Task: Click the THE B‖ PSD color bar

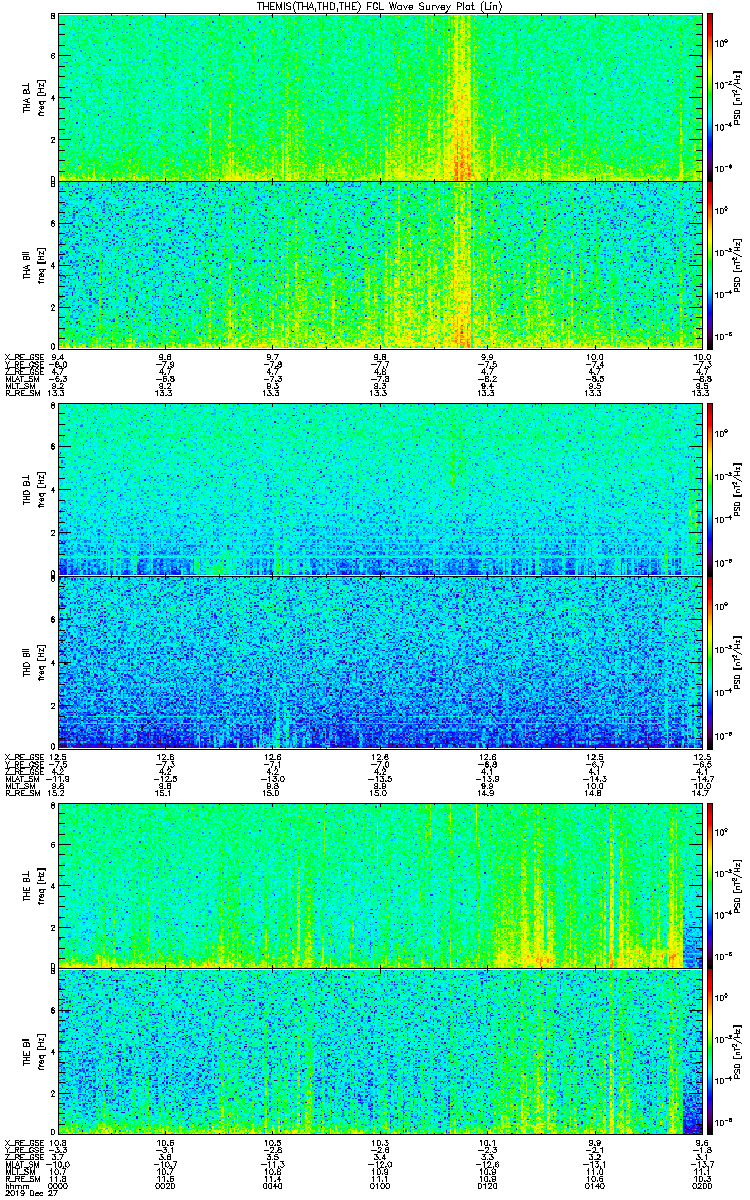Action: [710, 1051]
